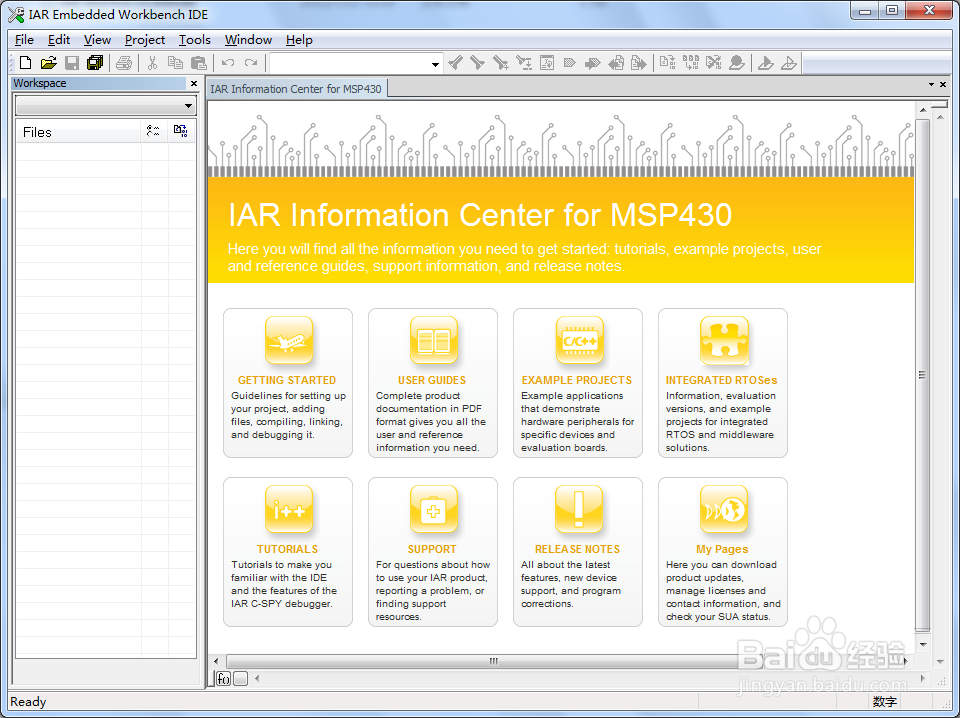The height and width of the screenshot is (718, 960).
Task: Click the Redo arrow icon
Action: tap(251, 62)
